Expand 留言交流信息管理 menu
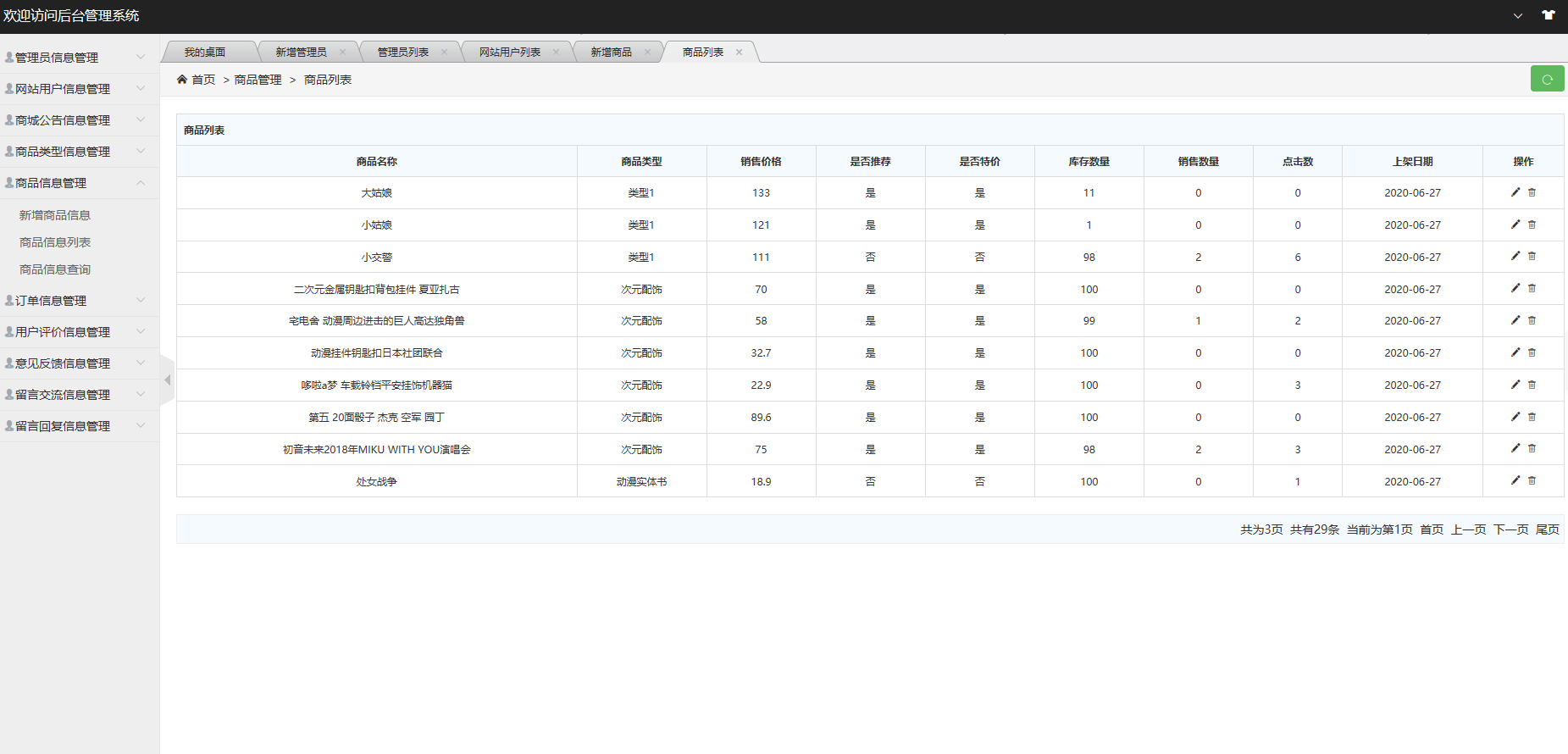This screenshot has width=1568, height=754. point(80,395)
